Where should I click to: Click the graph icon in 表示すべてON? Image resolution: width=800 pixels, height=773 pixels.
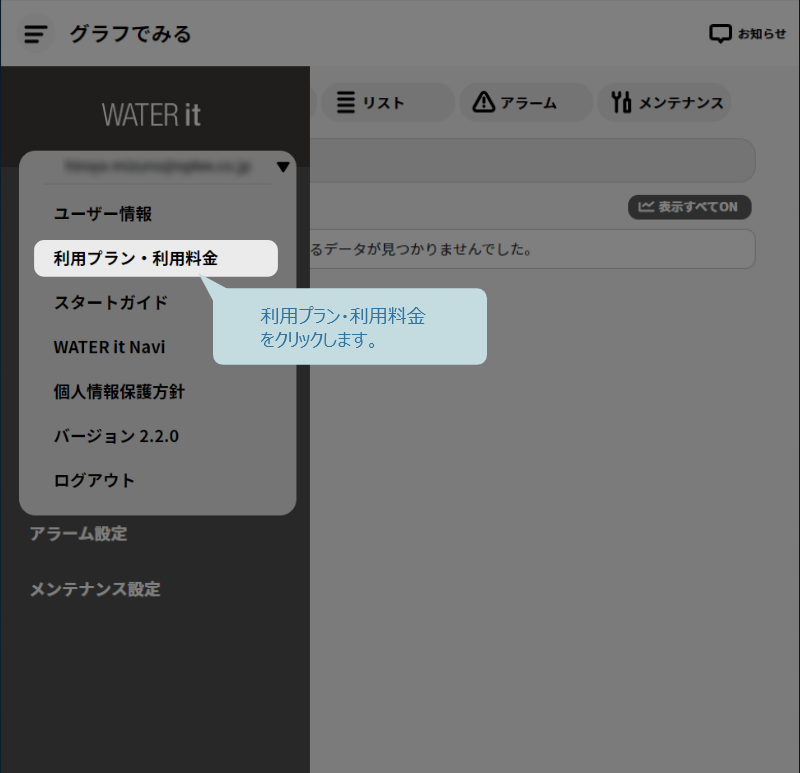(645, 207)
